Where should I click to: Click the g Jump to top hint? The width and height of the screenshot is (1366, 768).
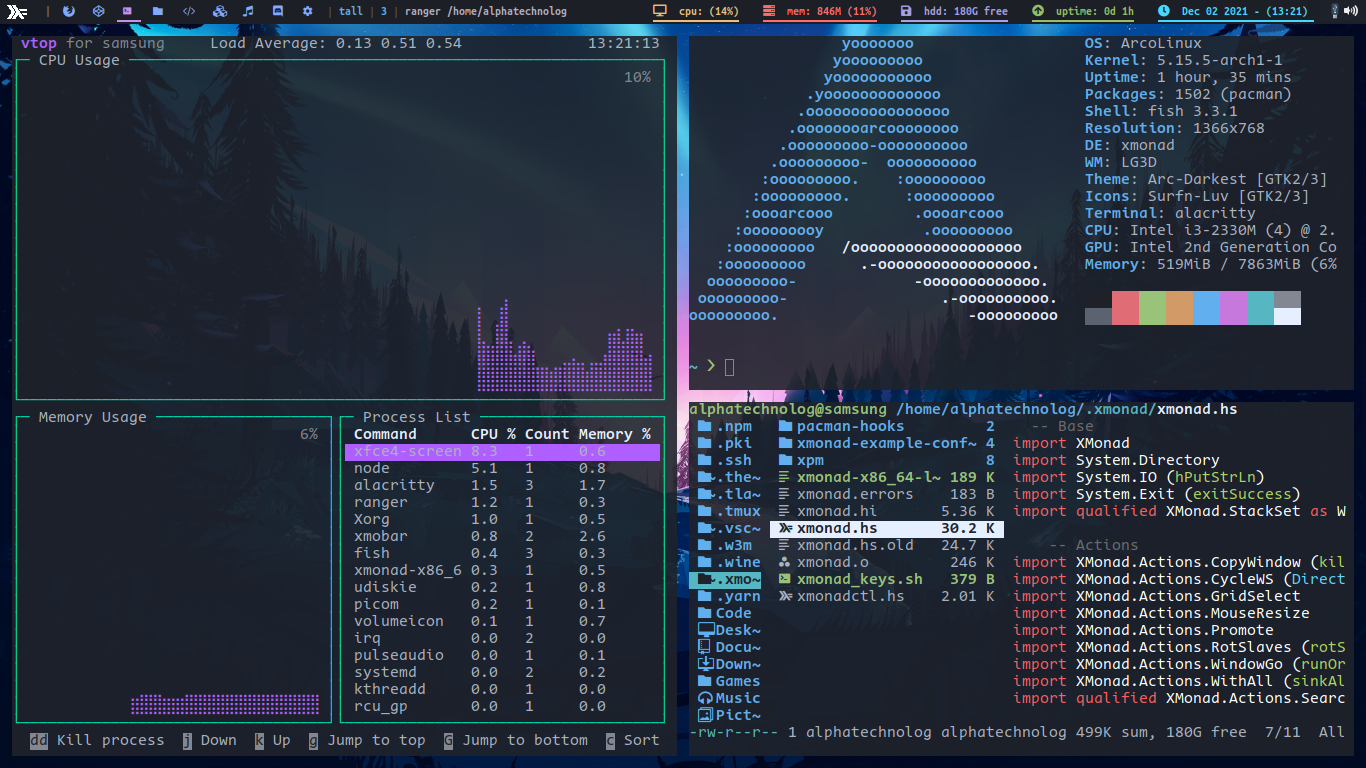click(x=367, y=740)
